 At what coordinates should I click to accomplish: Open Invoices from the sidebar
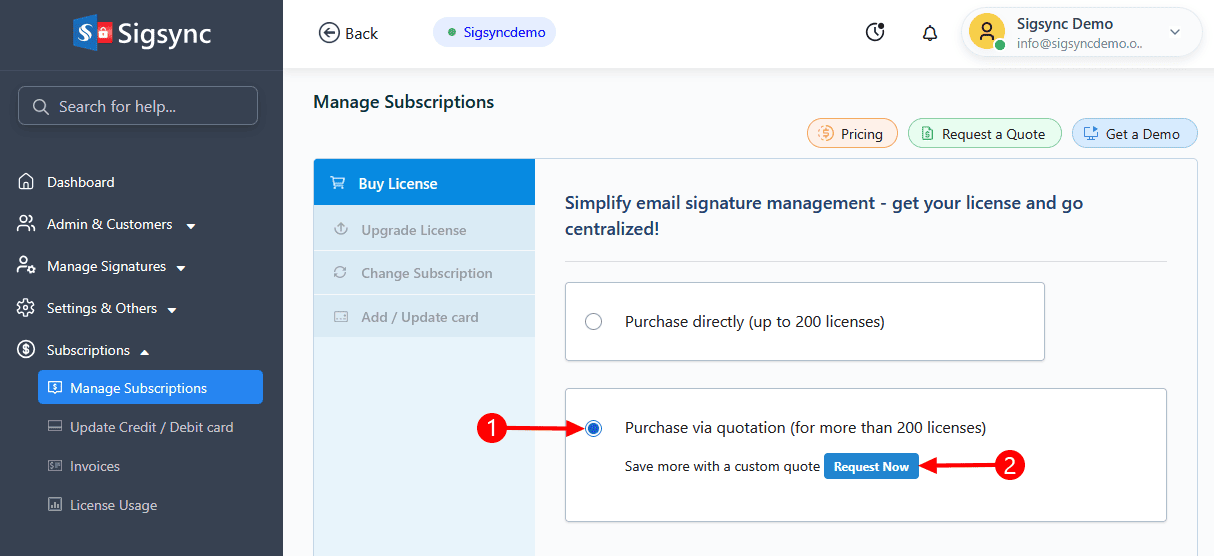point(94,466)
